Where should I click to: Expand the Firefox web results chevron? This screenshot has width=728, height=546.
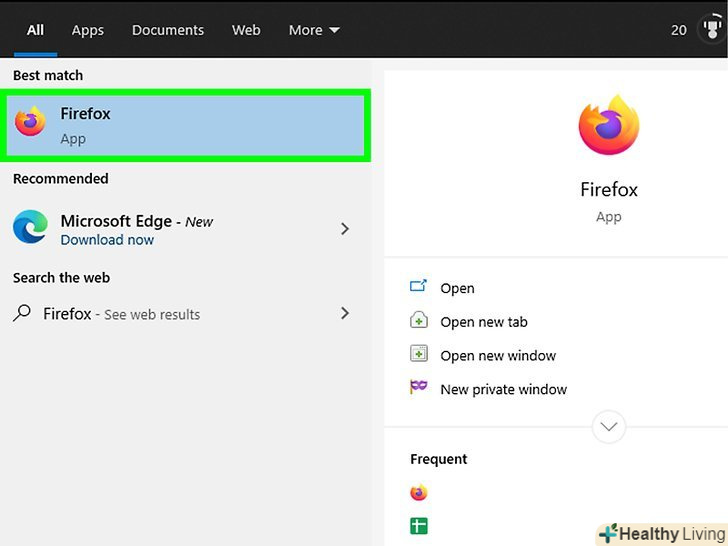(x=345, y=313)
